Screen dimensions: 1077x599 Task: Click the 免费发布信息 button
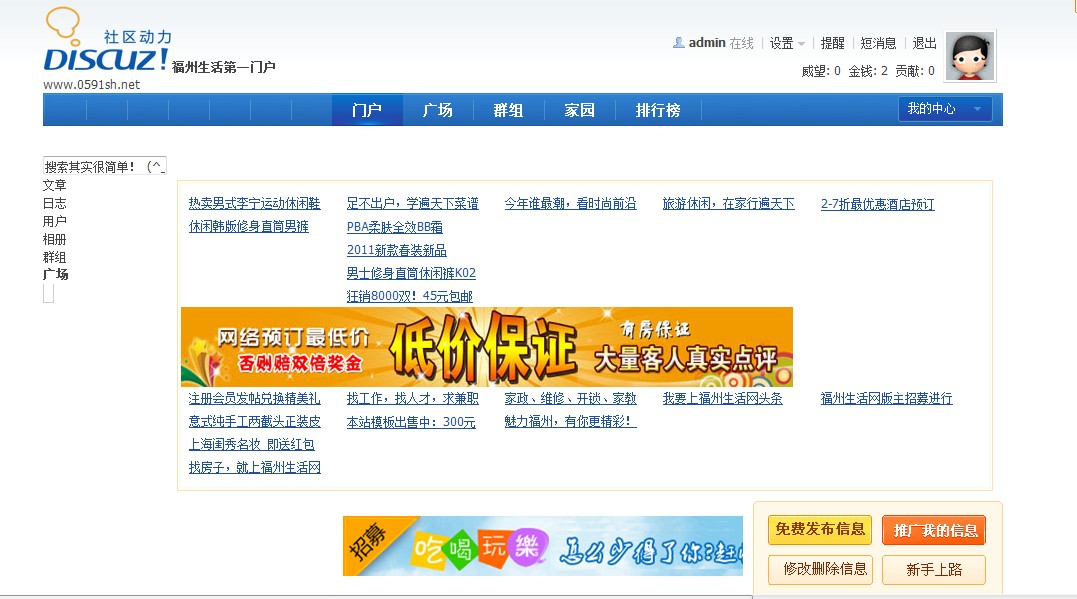[820, 530]
